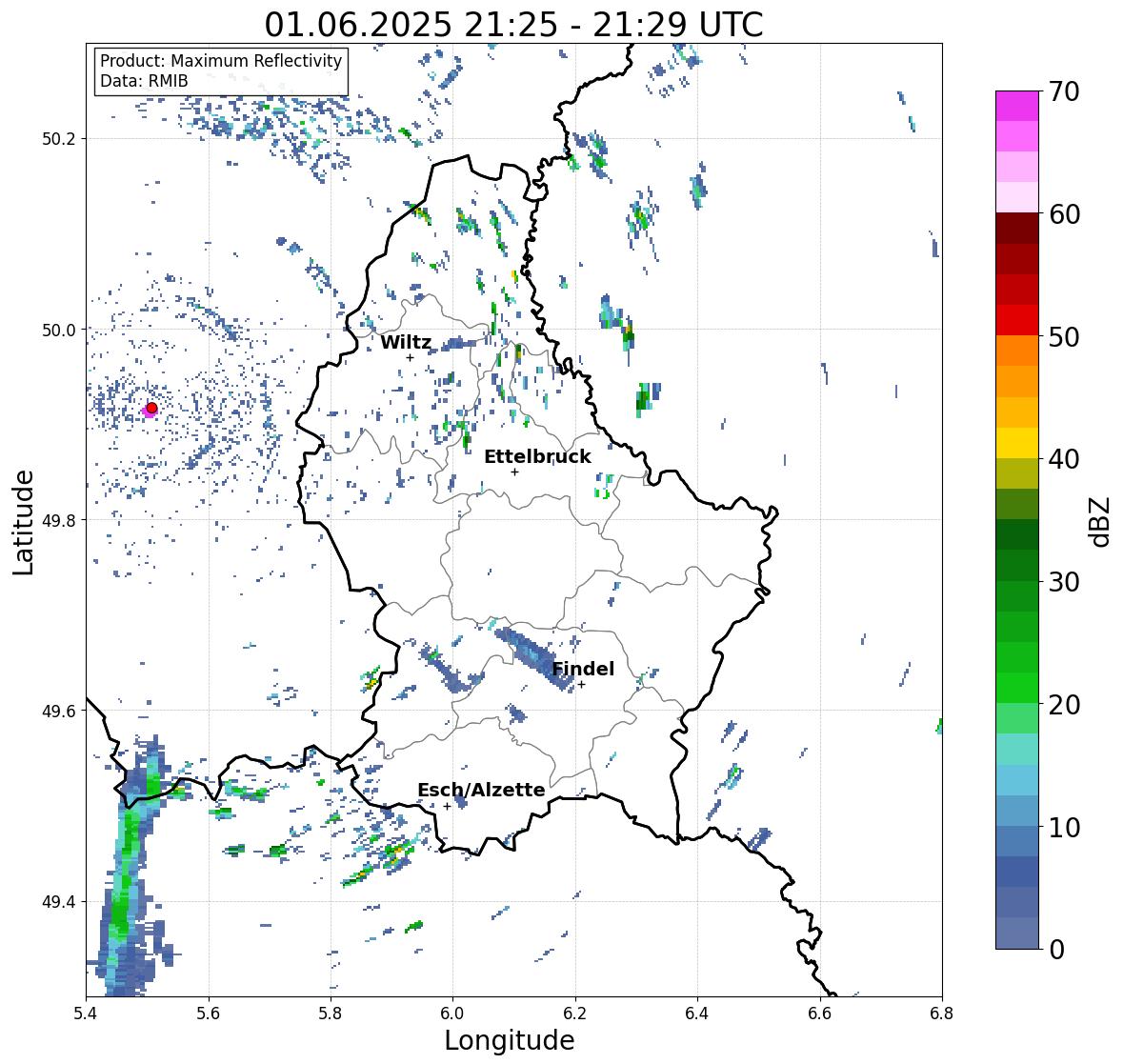Click the 60 value on the colorbar

1064,214
